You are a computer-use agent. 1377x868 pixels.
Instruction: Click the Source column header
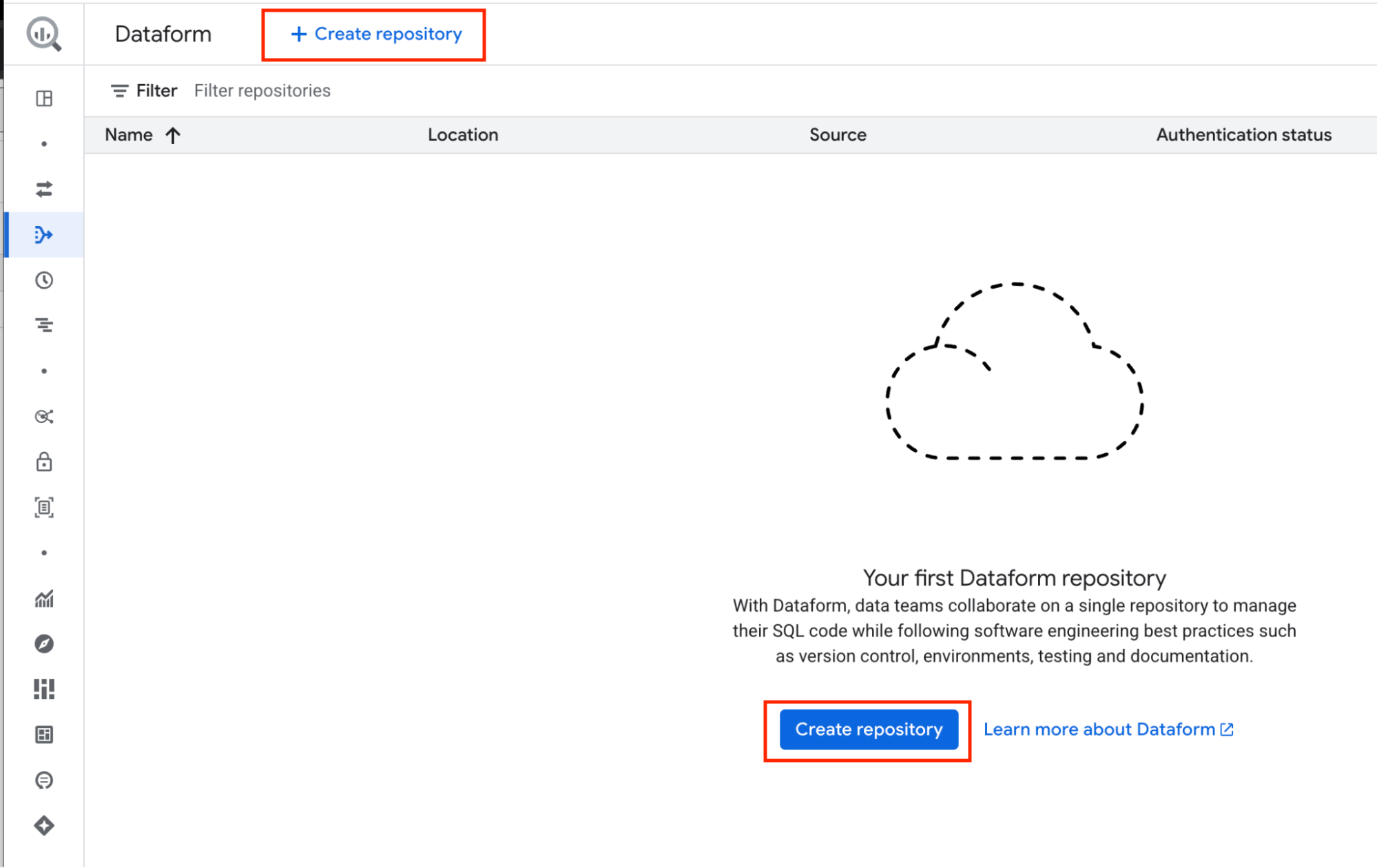pyautogui.click(x=838, y=135)
